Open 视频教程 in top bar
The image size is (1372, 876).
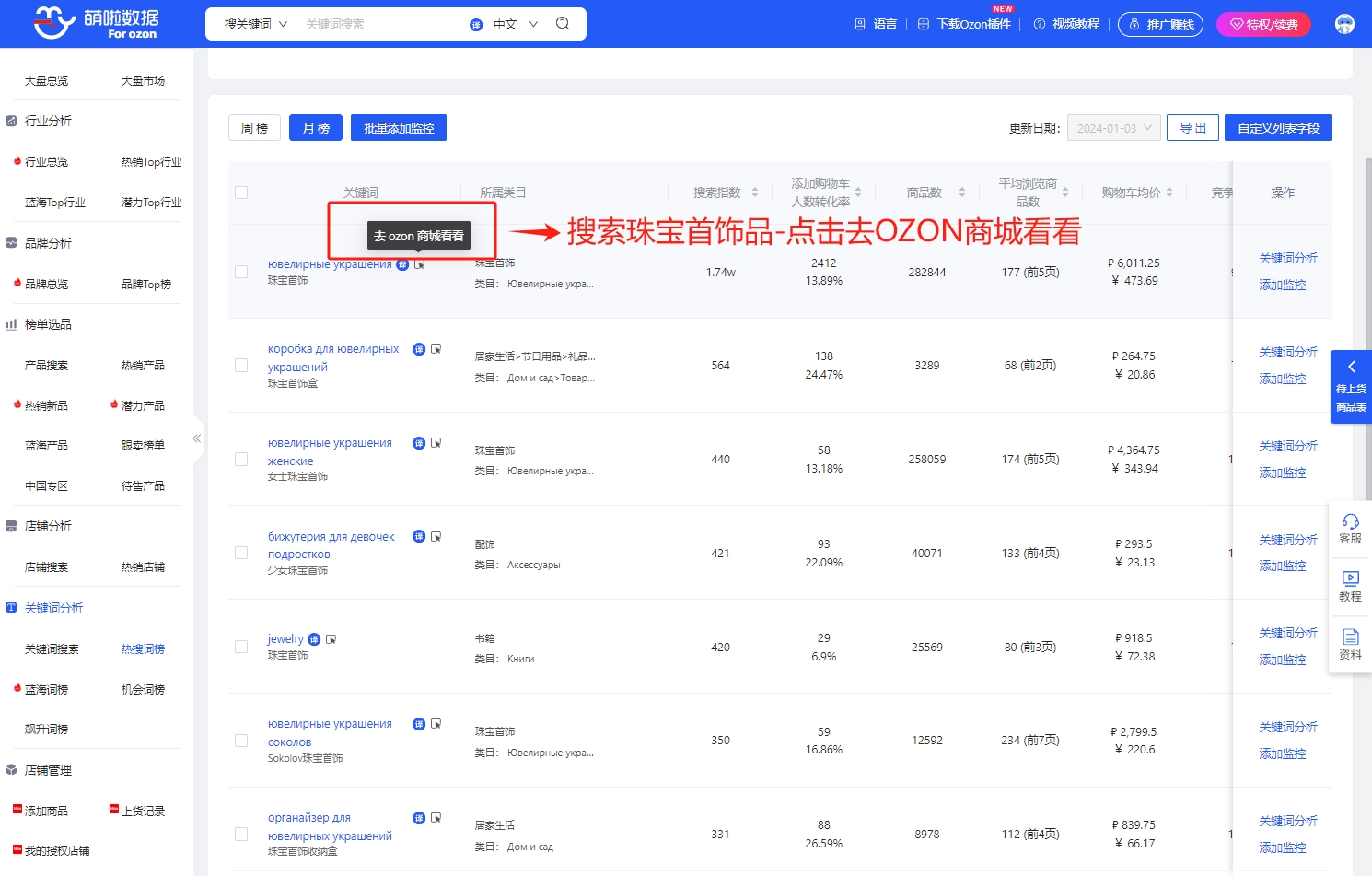coord(1066,24)
